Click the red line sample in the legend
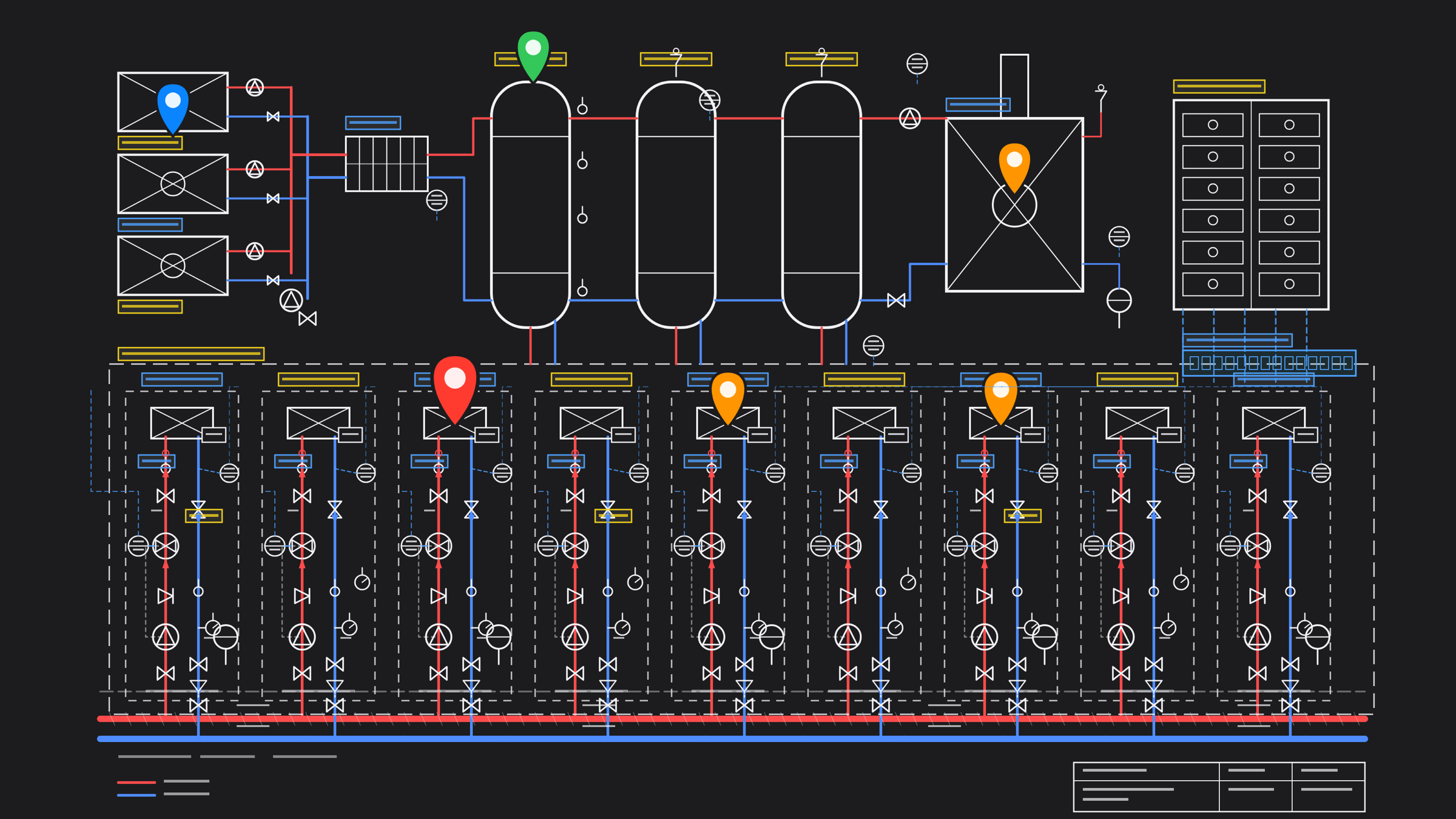Viewport: 1456px width, 819px height. click(x=136, y=782)
